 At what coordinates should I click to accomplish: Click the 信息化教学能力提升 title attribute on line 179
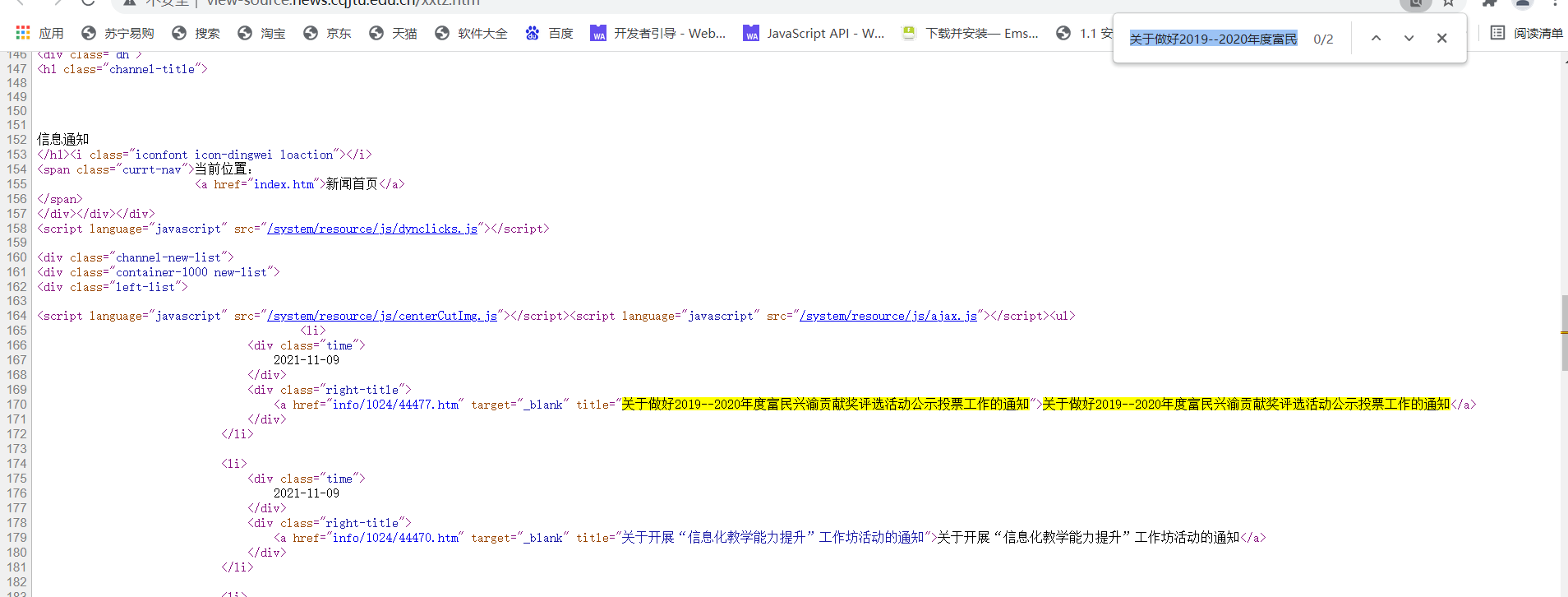coord(773,538)
